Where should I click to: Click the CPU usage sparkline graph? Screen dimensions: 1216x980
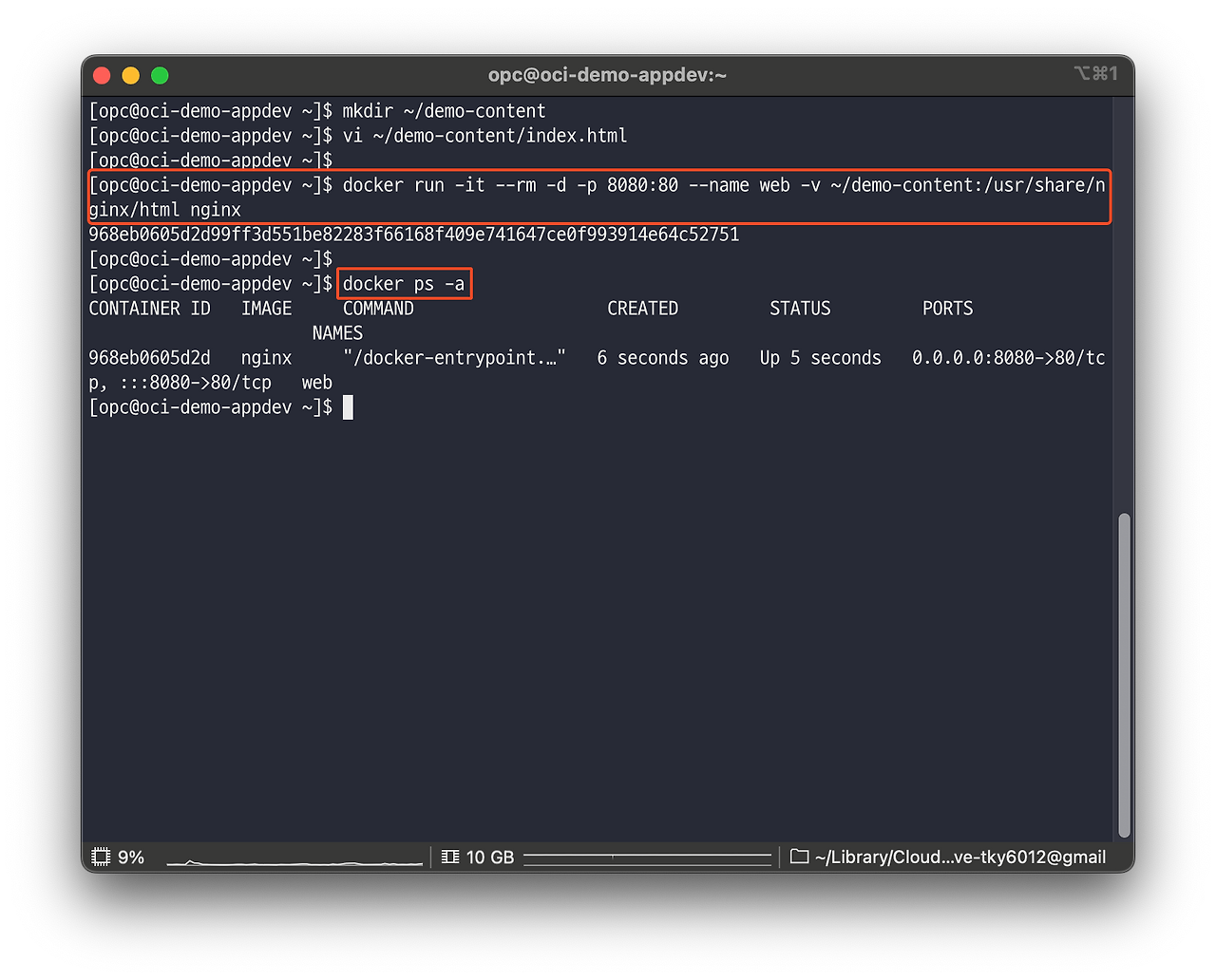pos(294,859)
